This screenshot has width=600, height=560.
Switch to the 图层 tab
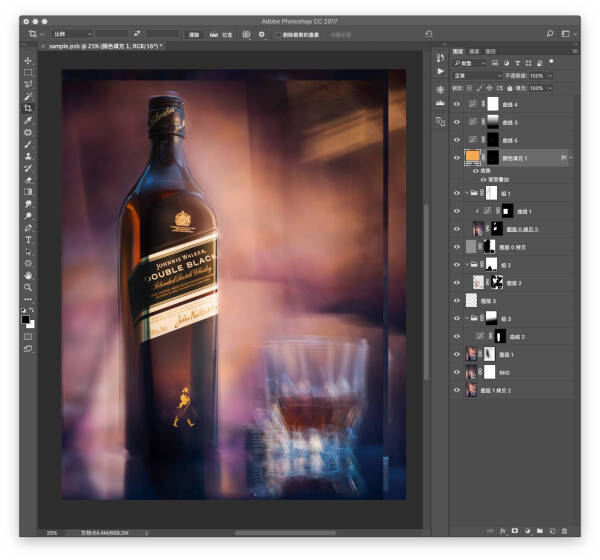pos(458,51)
